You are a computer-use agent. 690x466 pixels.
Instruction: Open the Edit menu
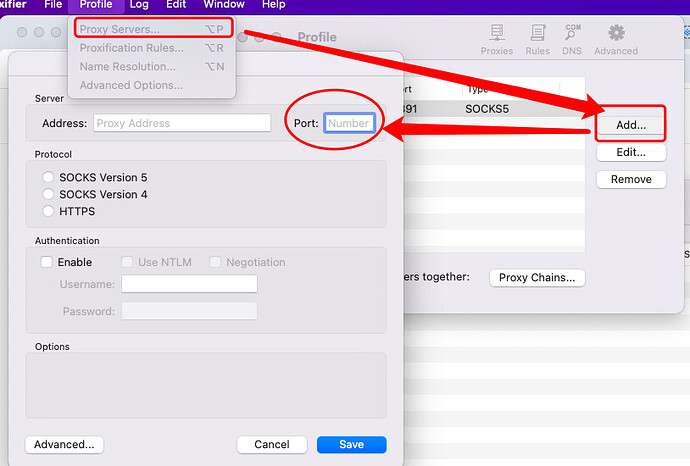tap(176, 5)
